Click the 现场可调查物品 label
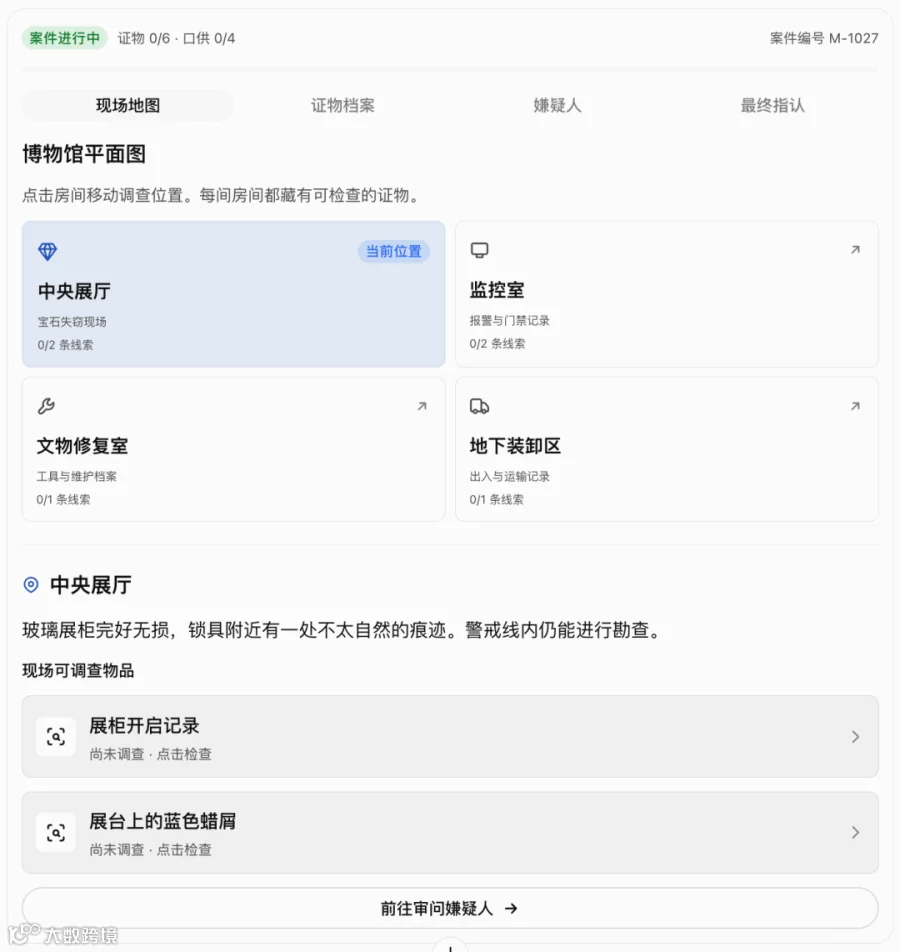 (78, 671)
